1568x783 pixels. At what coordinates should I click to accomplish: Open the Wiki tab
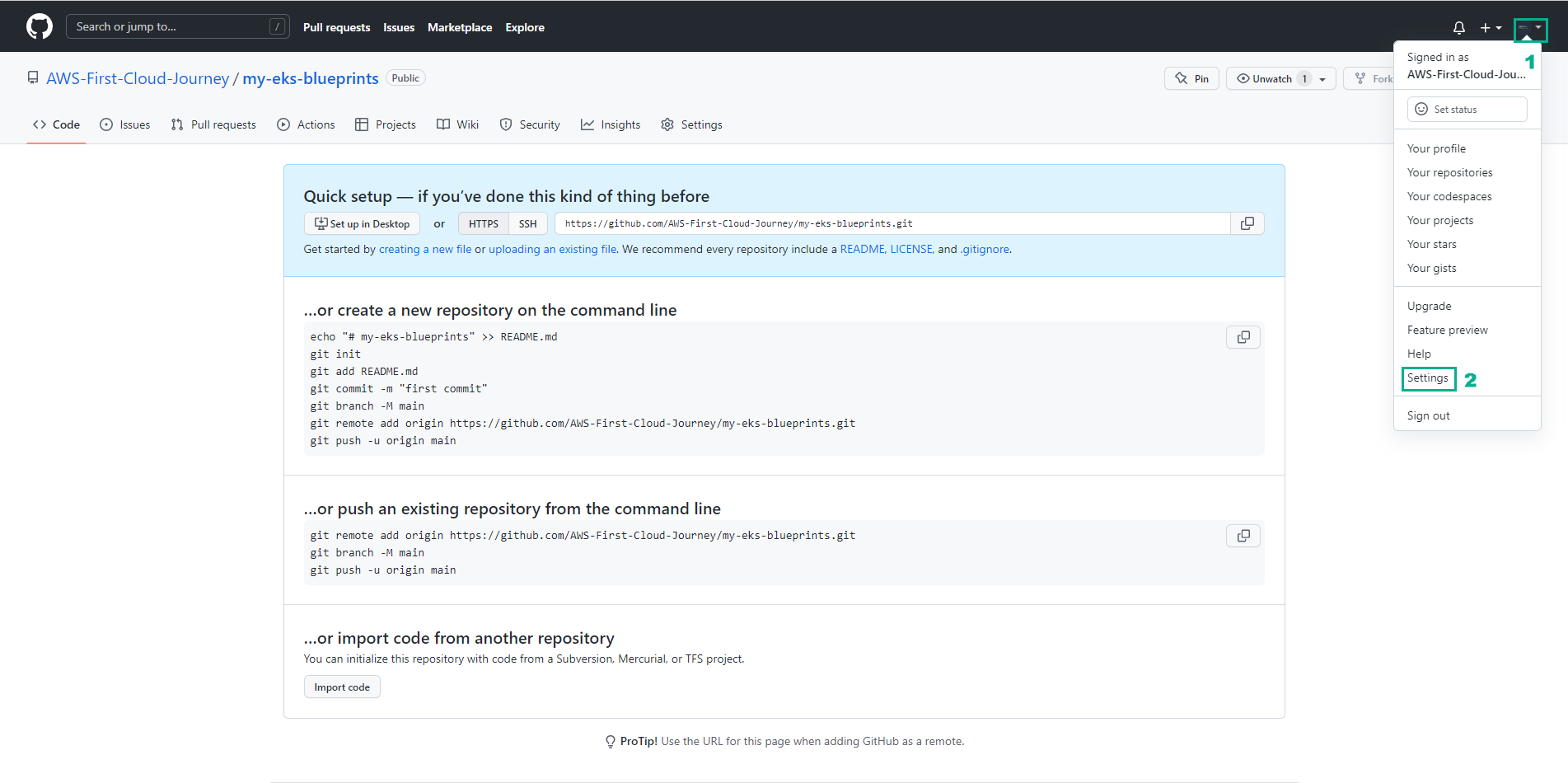point(457,124)
